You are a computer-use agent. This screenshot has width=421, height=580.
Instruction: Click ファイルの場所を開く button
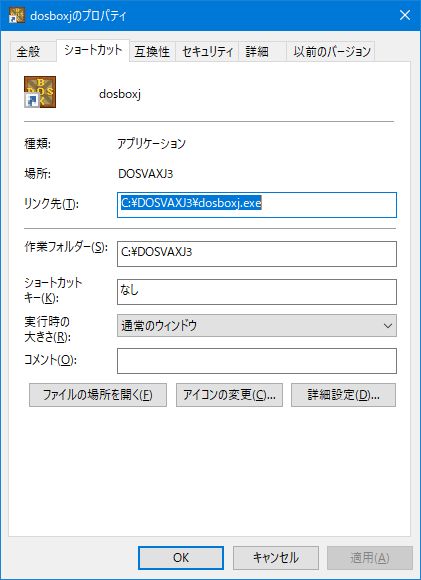click(x=98, y=395)
